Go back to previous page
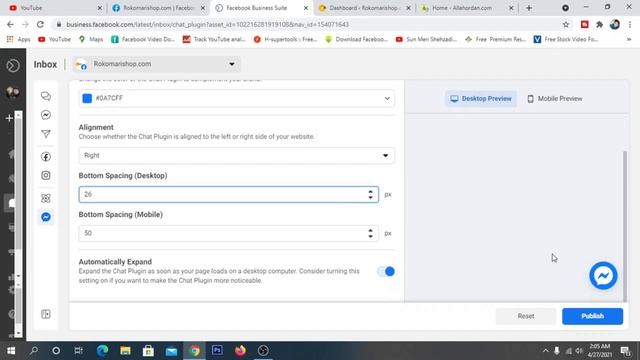The width and height of the screenshot is (640, 360). 10,24
